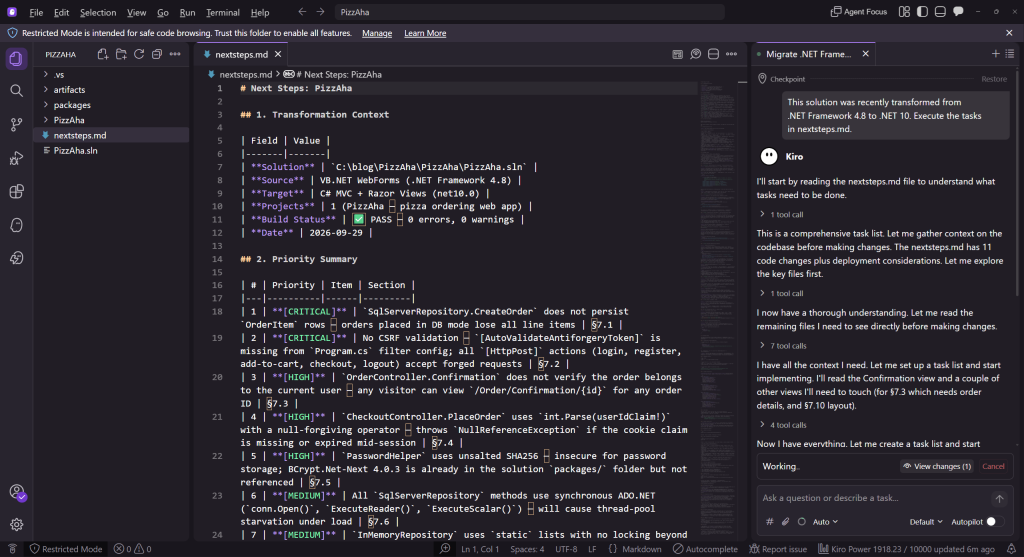Click Learn More link in banner
Image resolution: width=1024 pixels, height=557 pixels.
pyautogui.click(x=425, y=33)
